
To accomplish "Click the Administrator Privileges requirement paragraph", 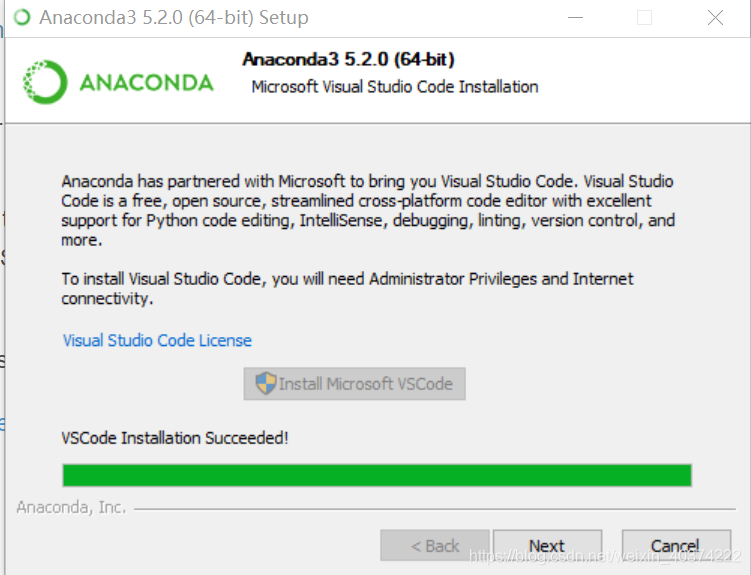I will tap(347, 289).
